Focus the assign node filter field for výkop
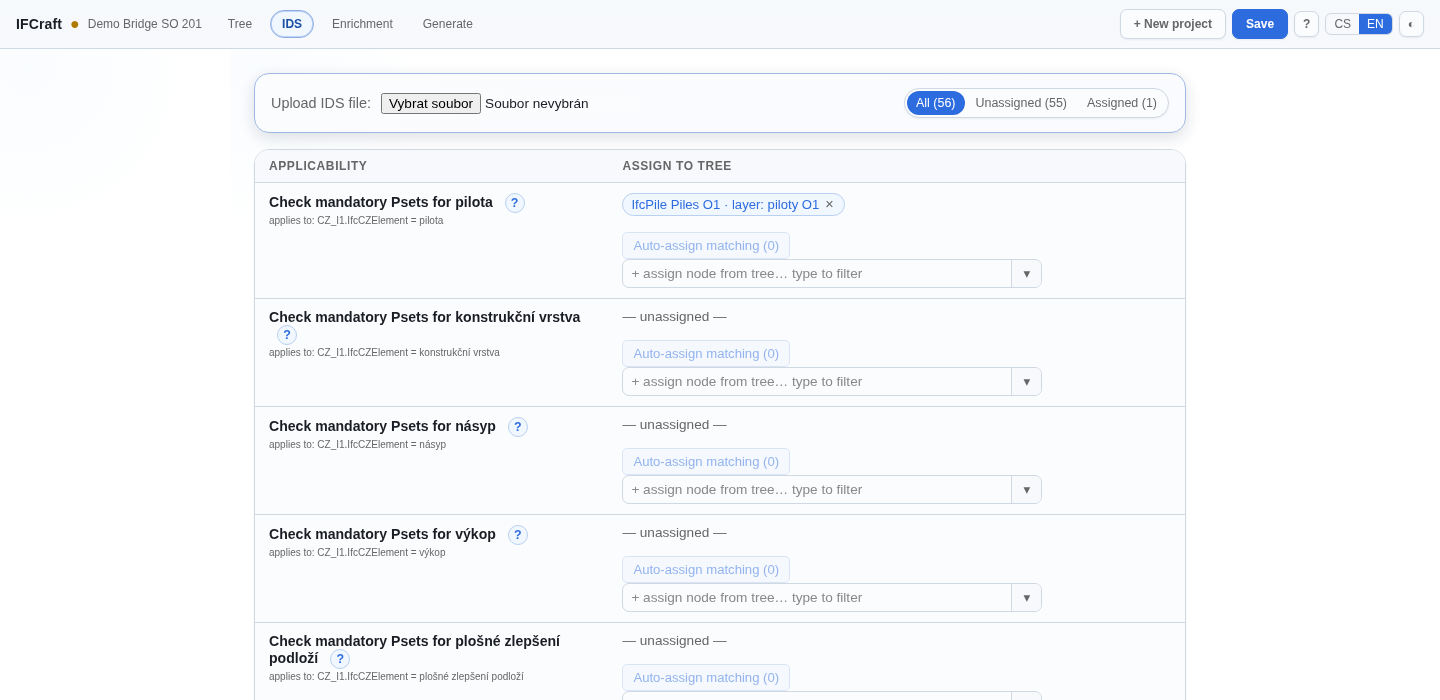The width and height of the screenshot is (1440, 700). [817, 598]
